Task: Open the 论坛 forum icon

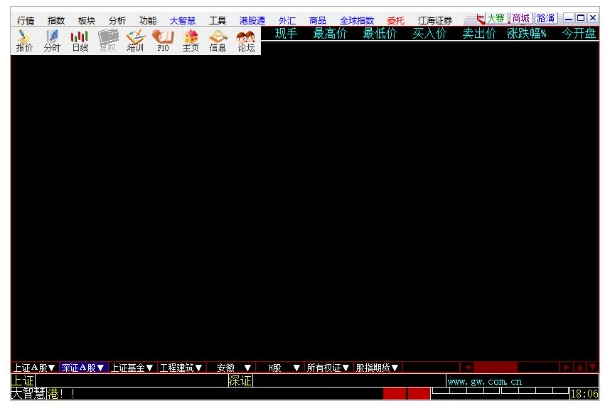Action: [246, 41]
